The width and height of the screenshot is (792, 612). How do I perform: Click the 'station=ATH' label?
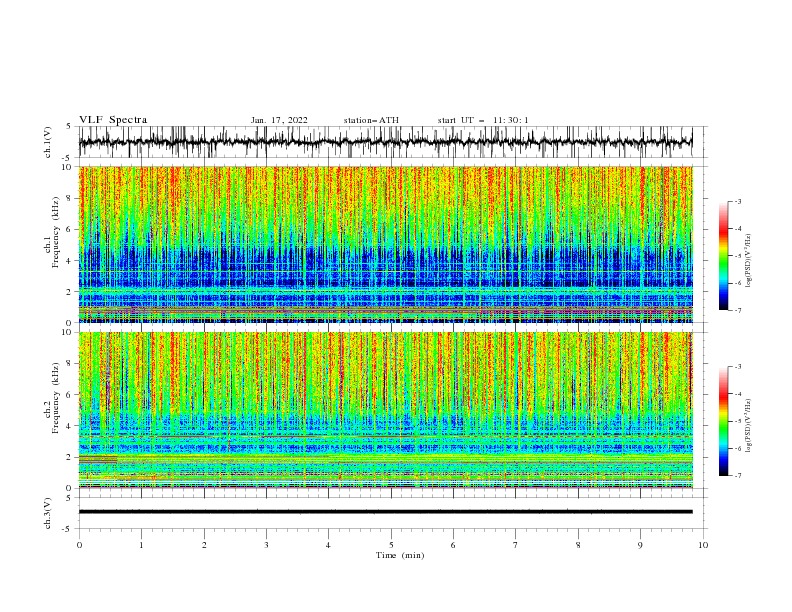pyautogui.click(x=371, y=120)
